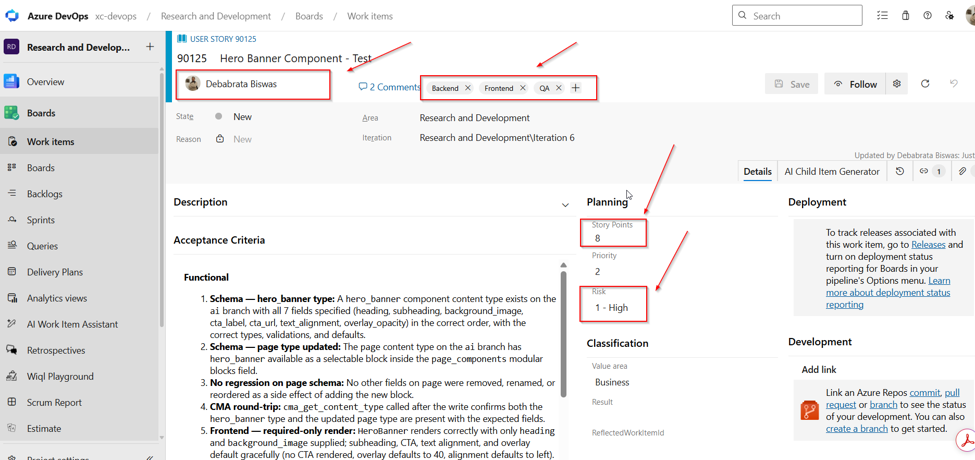The width and height of the screenshot is (975, 460).
Task: Open the Attachments paperclip tab
Action: (962, 172)
